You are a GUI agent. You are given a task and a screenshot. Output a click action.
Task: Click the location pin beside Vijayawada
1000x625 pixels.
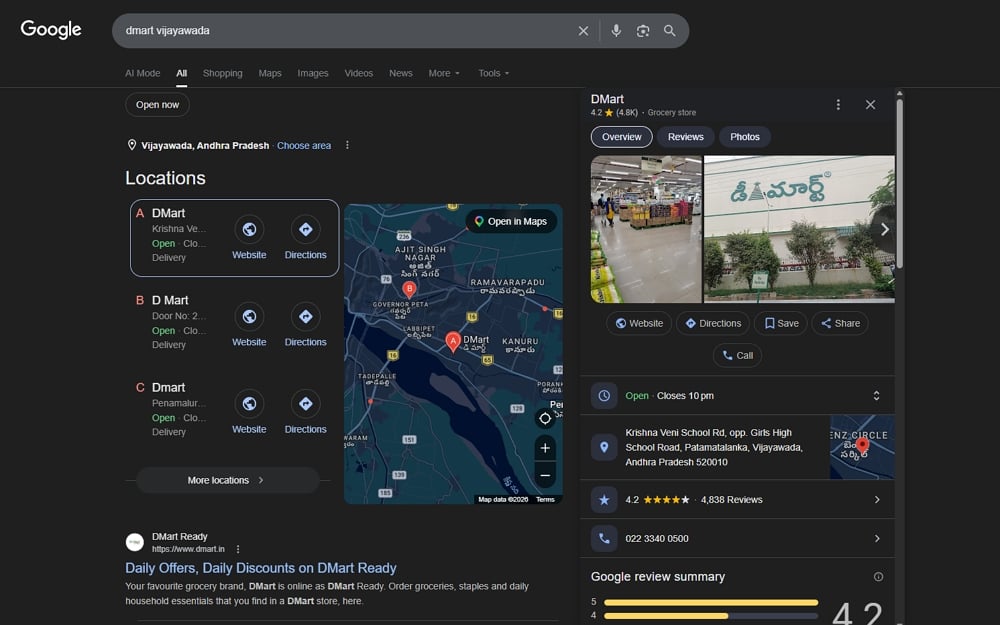click(x=132, y=145)
